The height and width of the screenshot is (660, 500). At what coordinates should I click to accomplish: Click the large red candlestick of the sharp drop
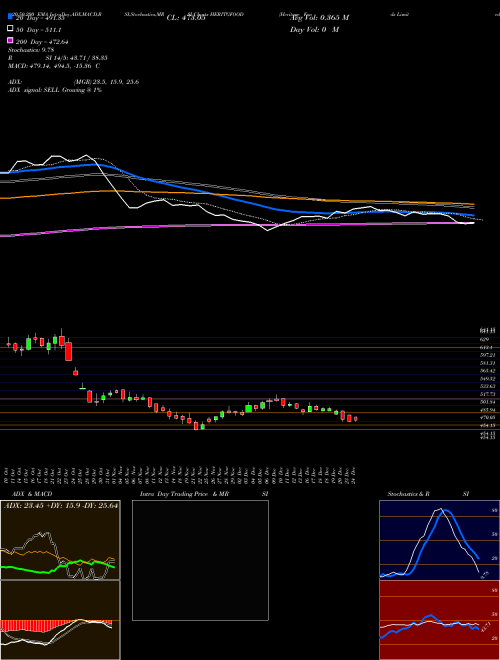click(x=69, y=351)
